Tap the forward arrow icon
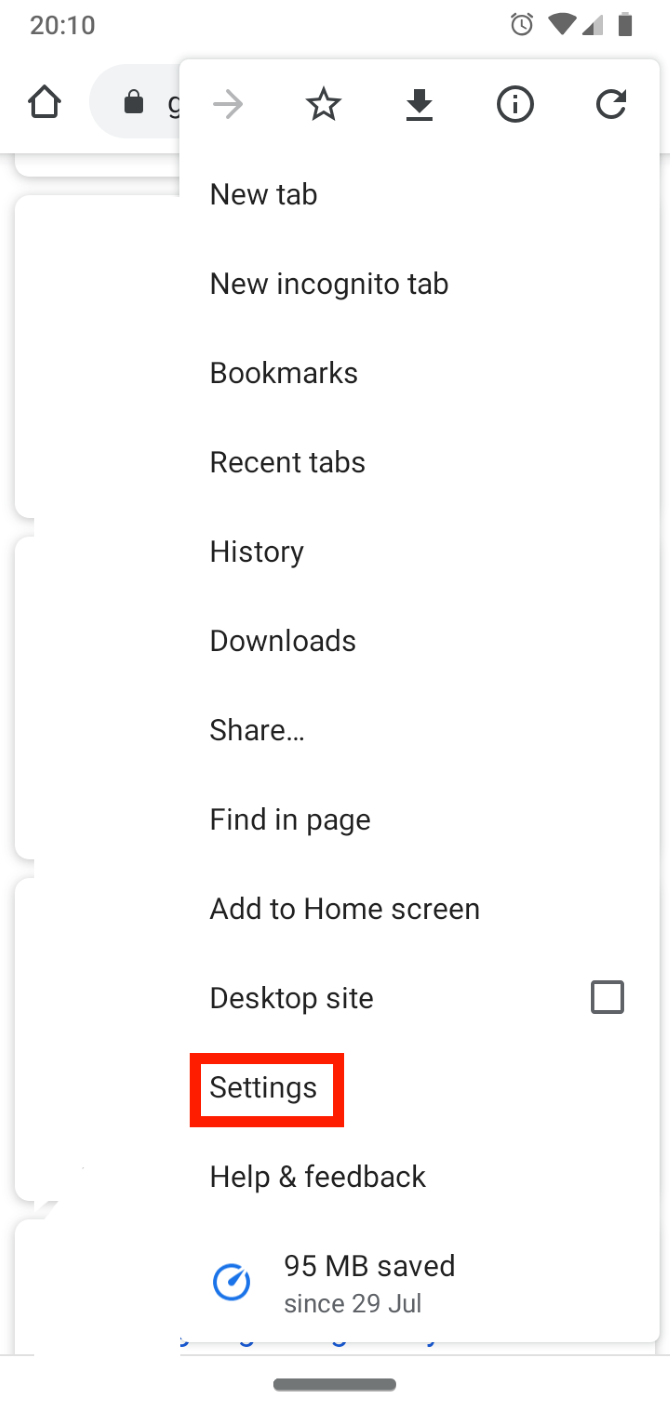Viewport: 670px width, 1414px height. 228,104
